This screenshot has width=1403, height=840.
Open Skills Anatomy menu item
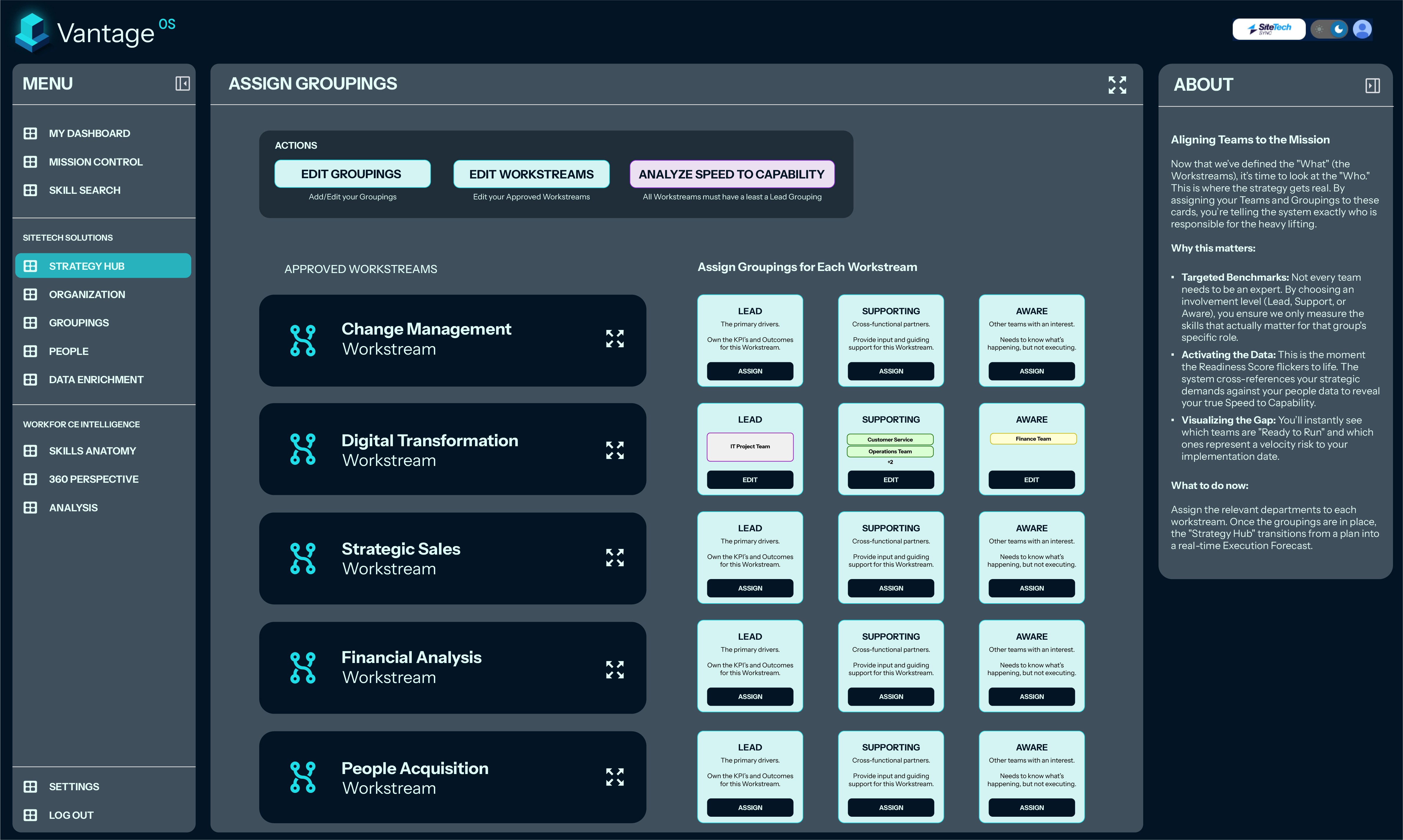coord(92,451)
